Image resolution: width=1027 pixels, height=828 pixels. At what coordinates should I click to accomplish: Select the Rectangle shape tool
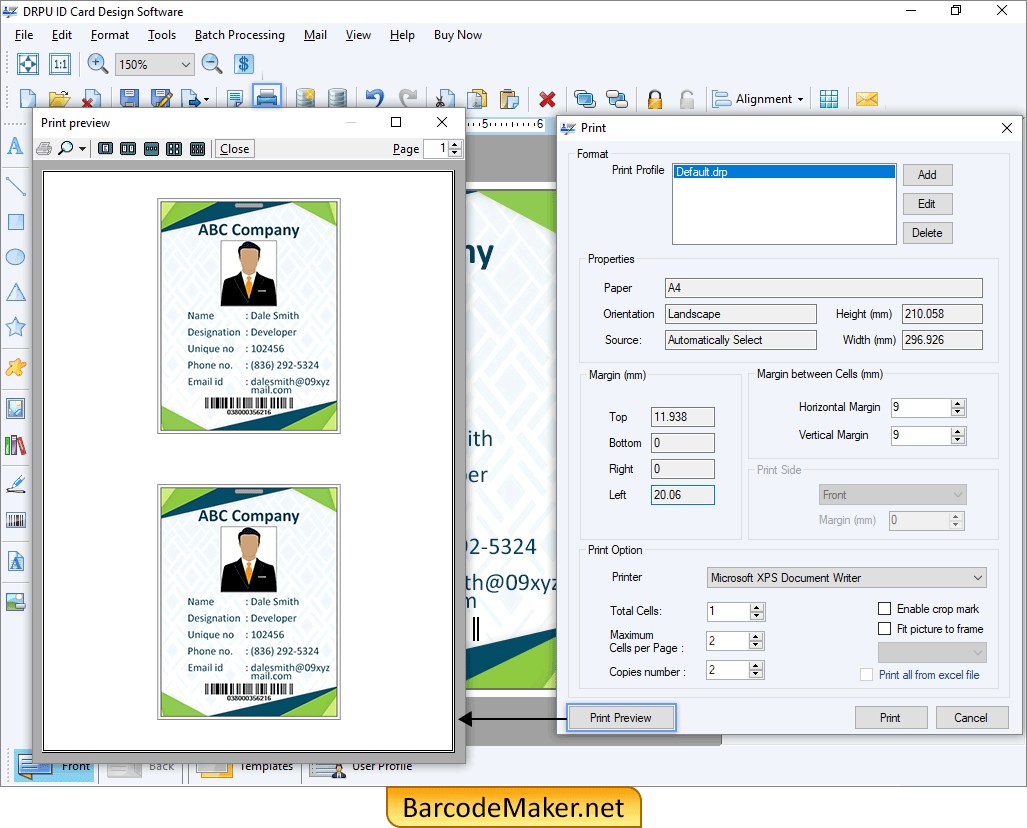(x=16, y=222)
